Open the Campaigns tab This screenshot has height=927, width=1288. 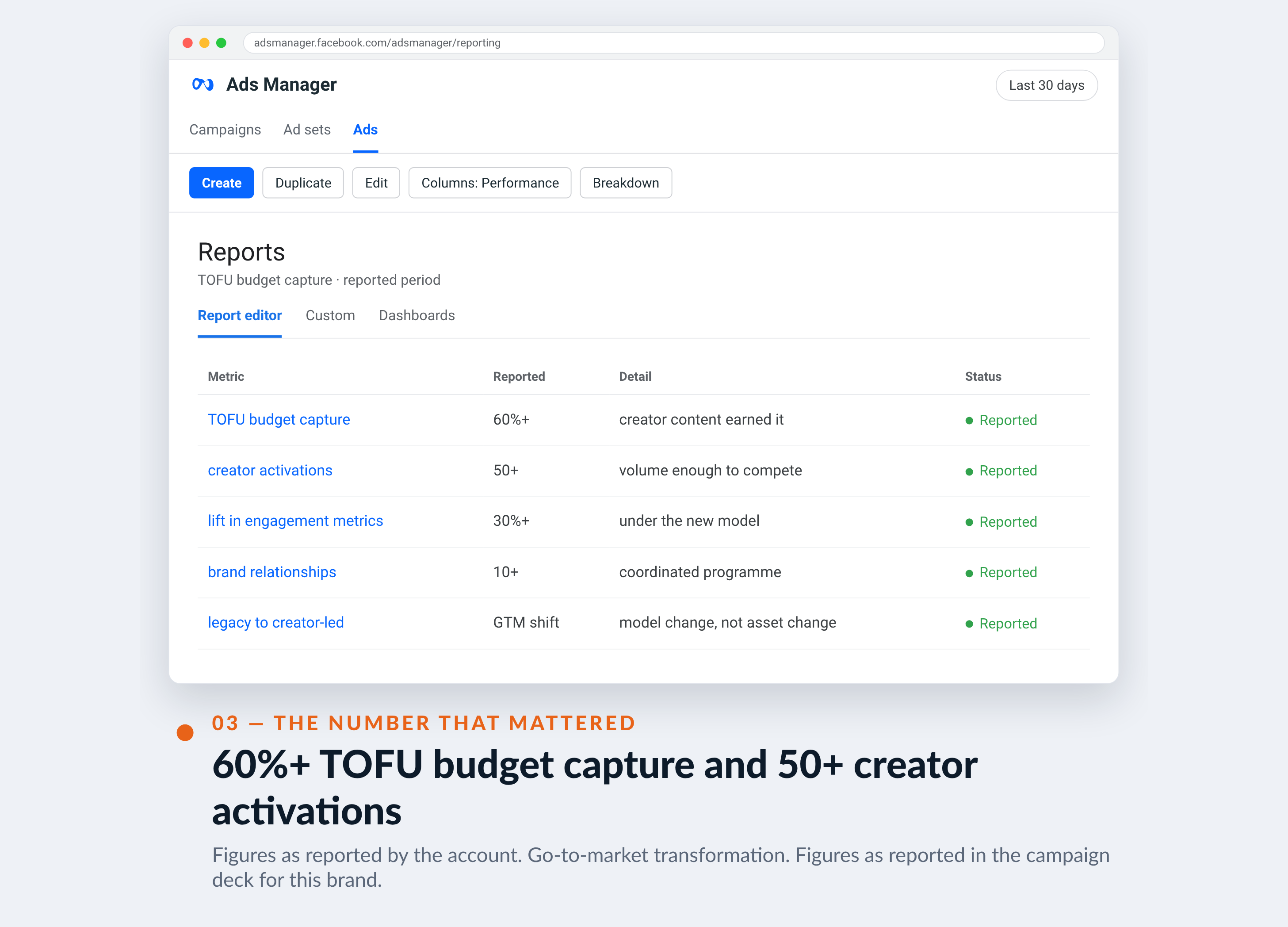225,130
